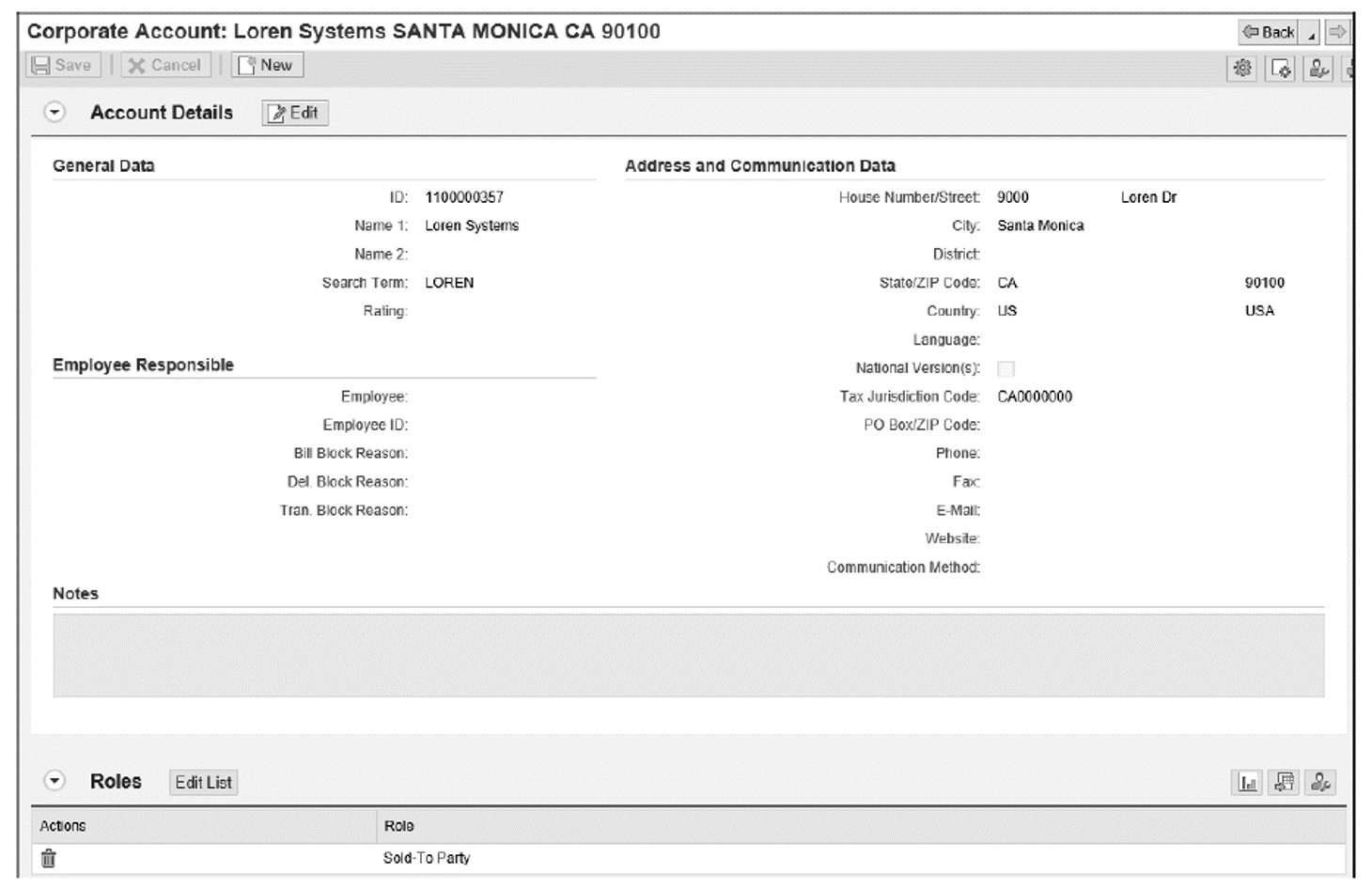
Task: Collapse the Roles section chevron
Action: [x=54, y=781]
